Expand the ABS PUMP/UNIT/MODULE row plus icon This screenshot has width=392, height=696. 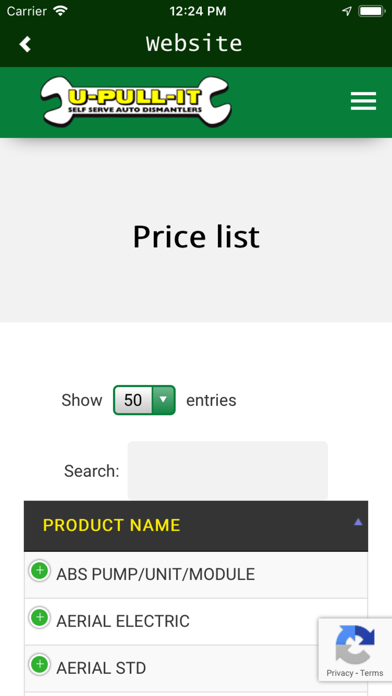coord(40,570)
